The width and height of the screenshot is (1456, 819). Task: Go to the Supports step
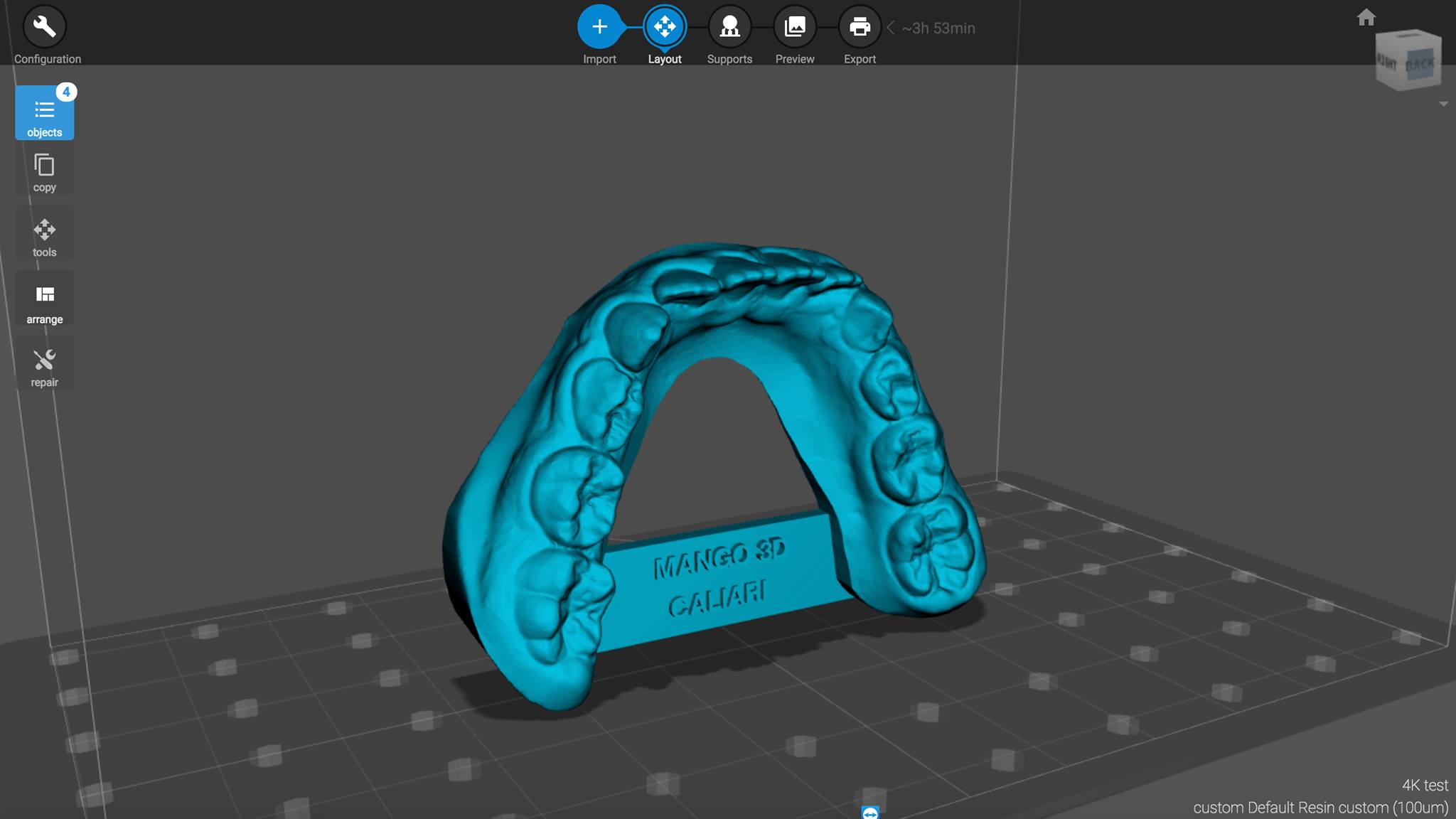pyautogui.click(x=729, y=27)
